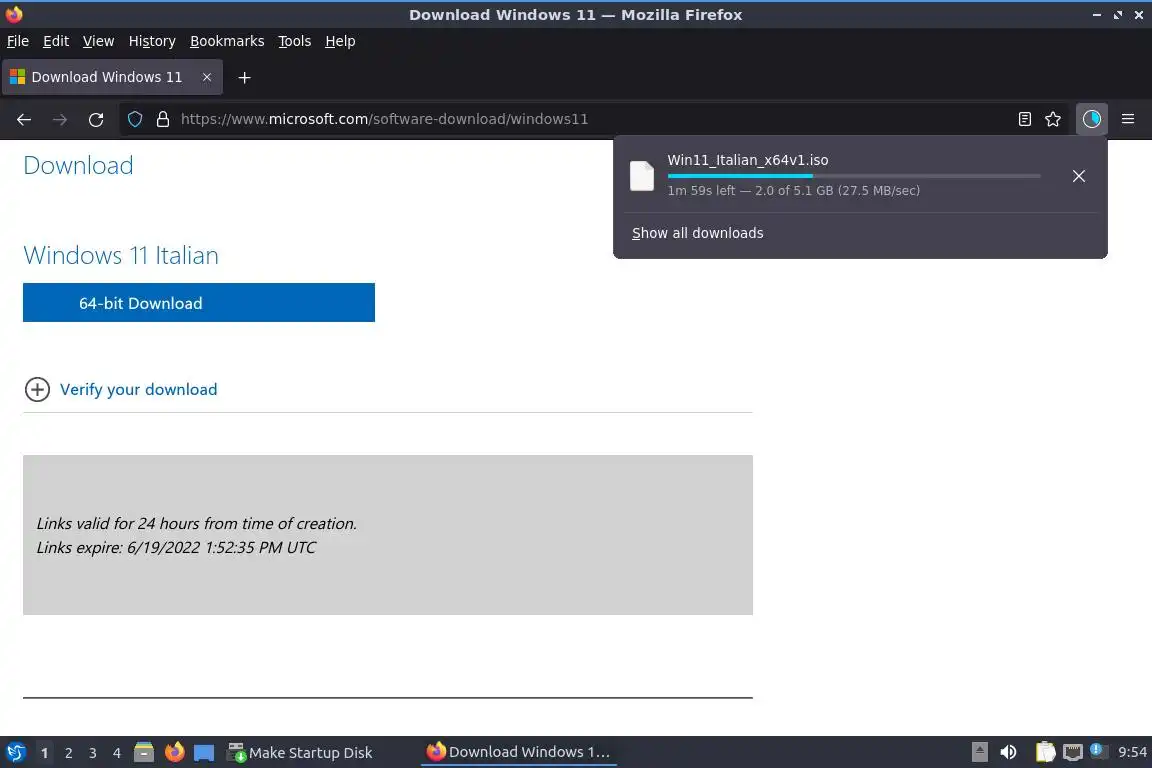Select the Download Windows 11 tab
Image resolution: width=1152 pixels, height=768 pixels.
pyautogui.click(x=112, y=77)
